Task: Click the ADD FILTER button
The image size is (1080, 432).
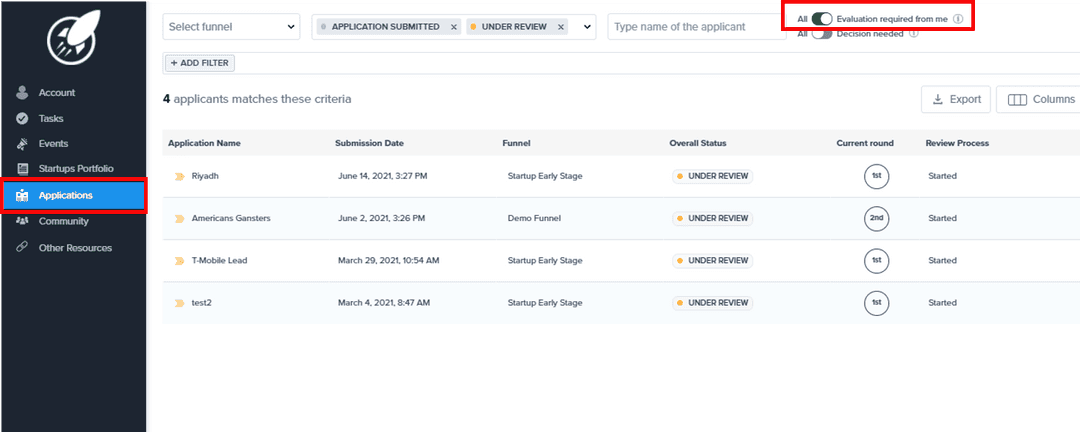Action: (200, 63)
